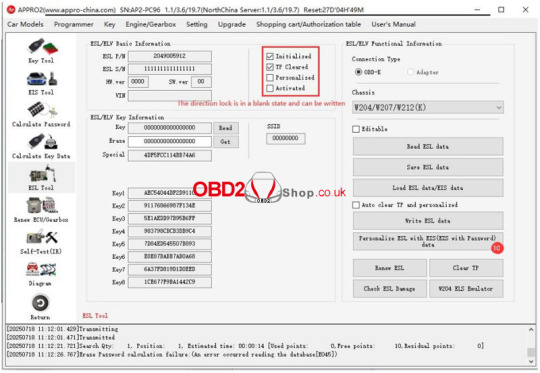Select the OBD-K connection type

click(359, 72)
